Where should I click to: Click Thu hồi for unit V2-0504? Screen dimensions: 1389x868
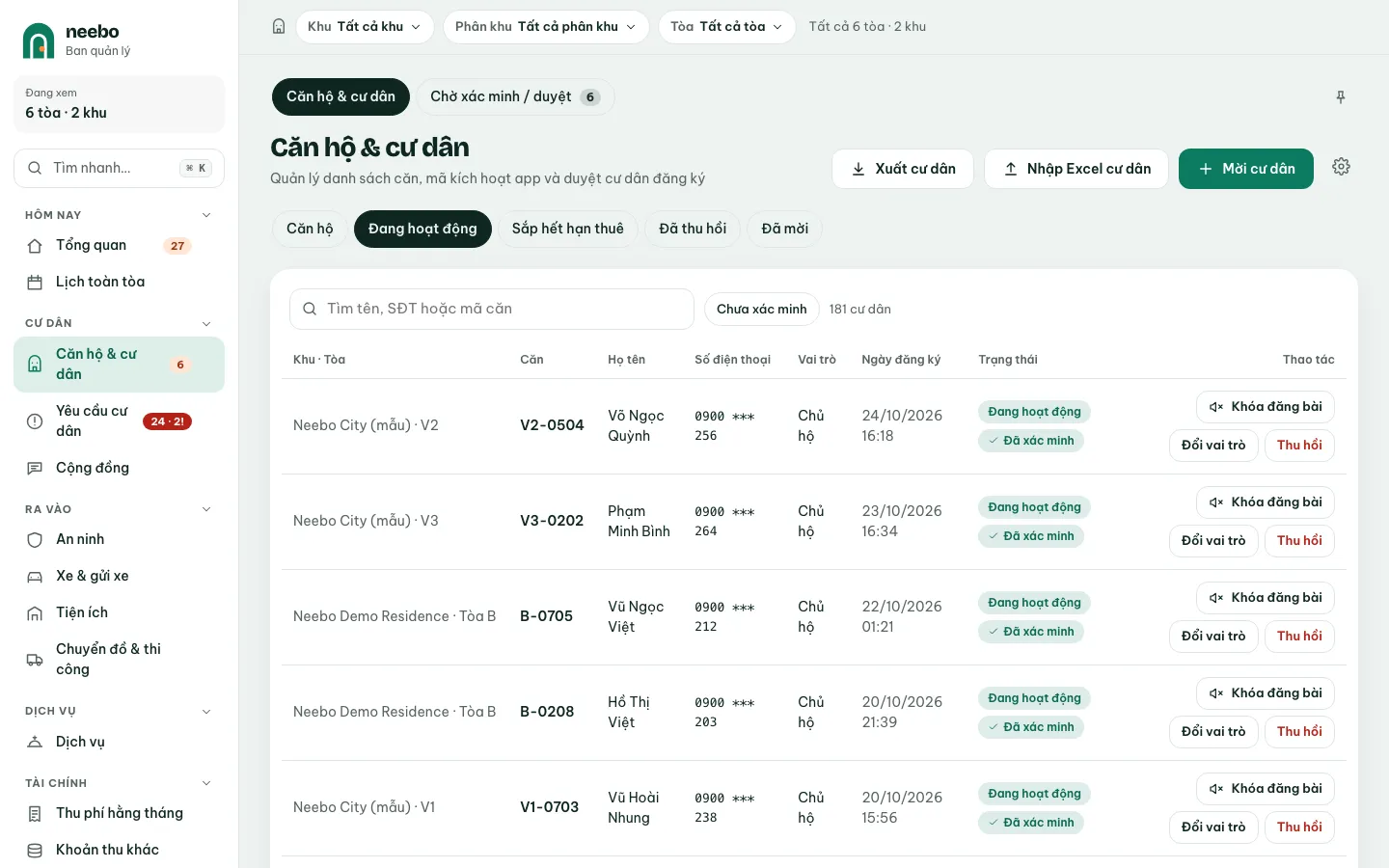coord(1299,446)
